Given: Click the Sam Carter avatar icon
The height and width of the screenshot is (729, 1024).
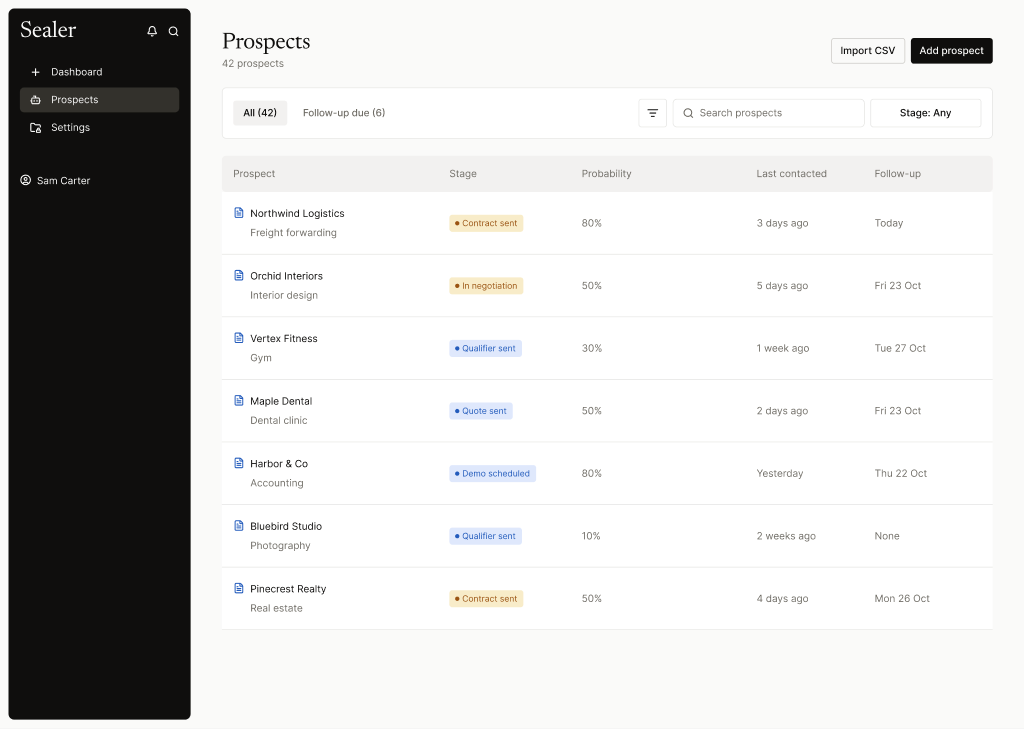Looking at the screenshot, I should point(25,180).
